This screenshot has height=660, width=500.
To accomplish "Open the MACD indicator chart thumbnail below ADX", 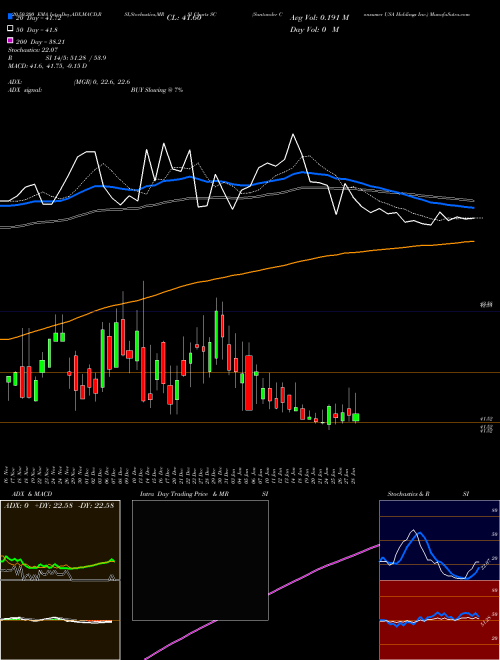I will 60,620.
